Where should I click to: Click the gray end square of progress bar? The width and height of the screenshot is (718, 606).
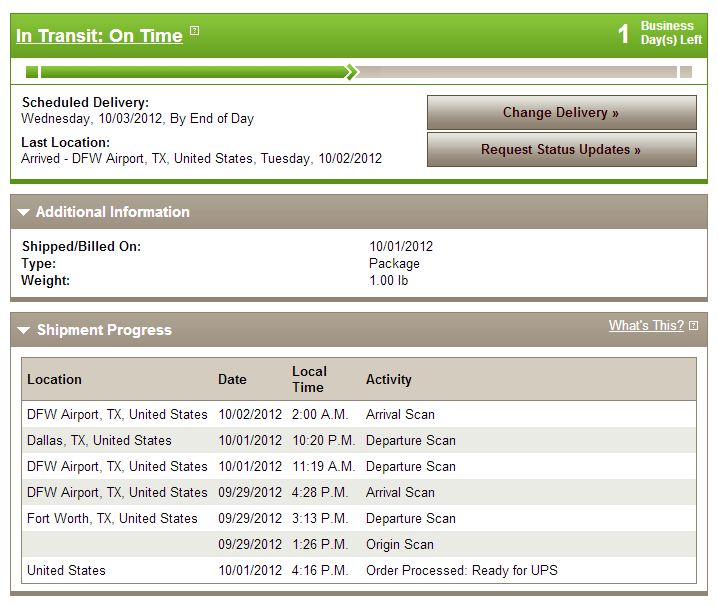685,72
